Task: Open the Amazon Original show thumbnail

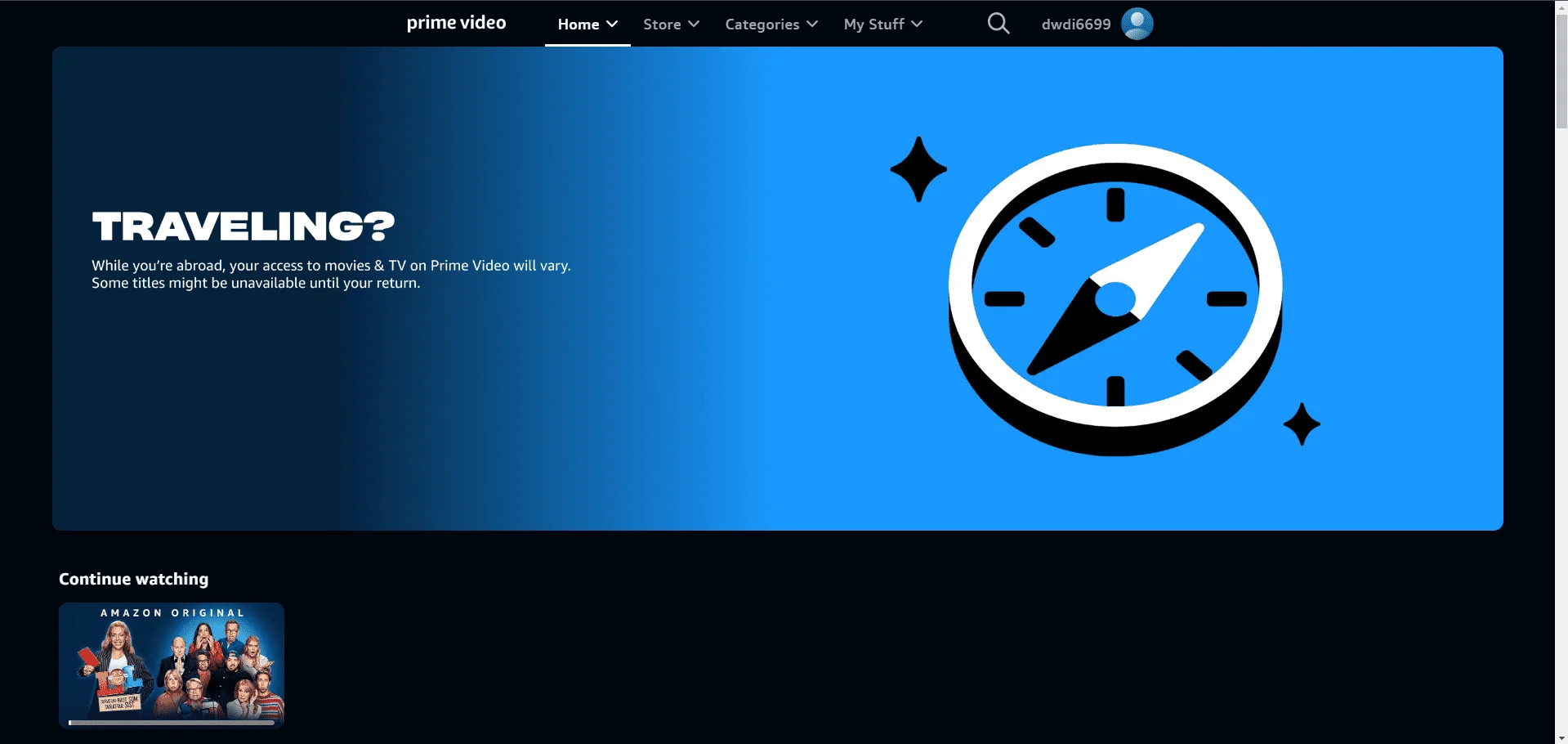Action: pos(172,666)
